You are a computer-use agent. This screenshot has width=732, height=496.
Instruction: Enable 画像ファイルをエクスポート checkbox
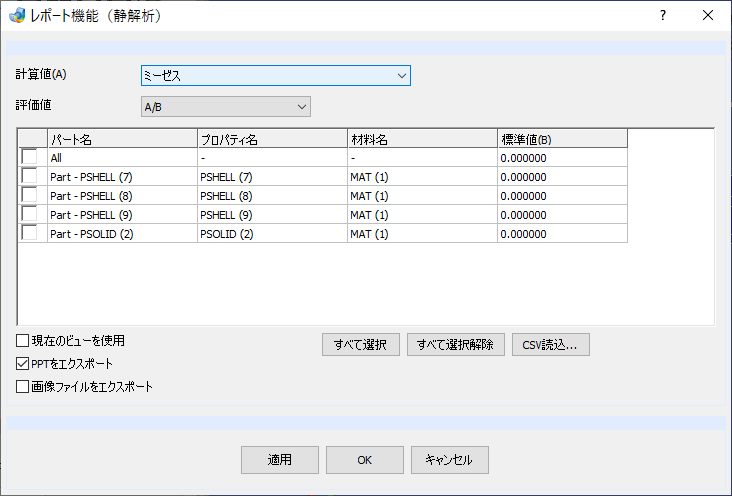pyautogui.click(x=22, y=386)
